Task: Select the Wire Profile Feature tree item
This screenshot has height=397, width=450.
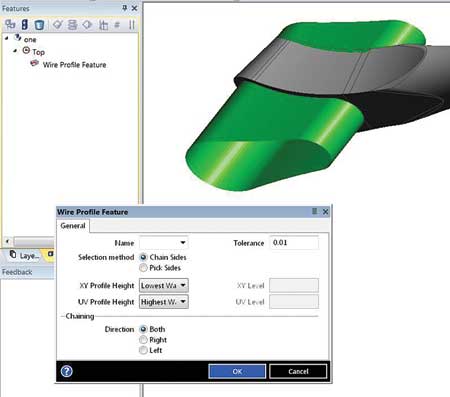Action: (x=74, y=65)
